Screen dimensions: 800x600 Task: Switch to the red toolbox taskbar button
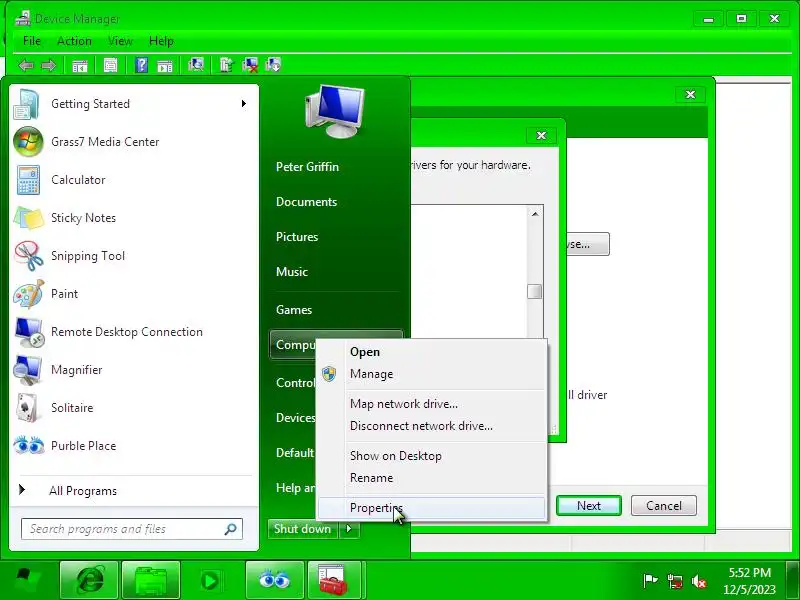point(334,581)
